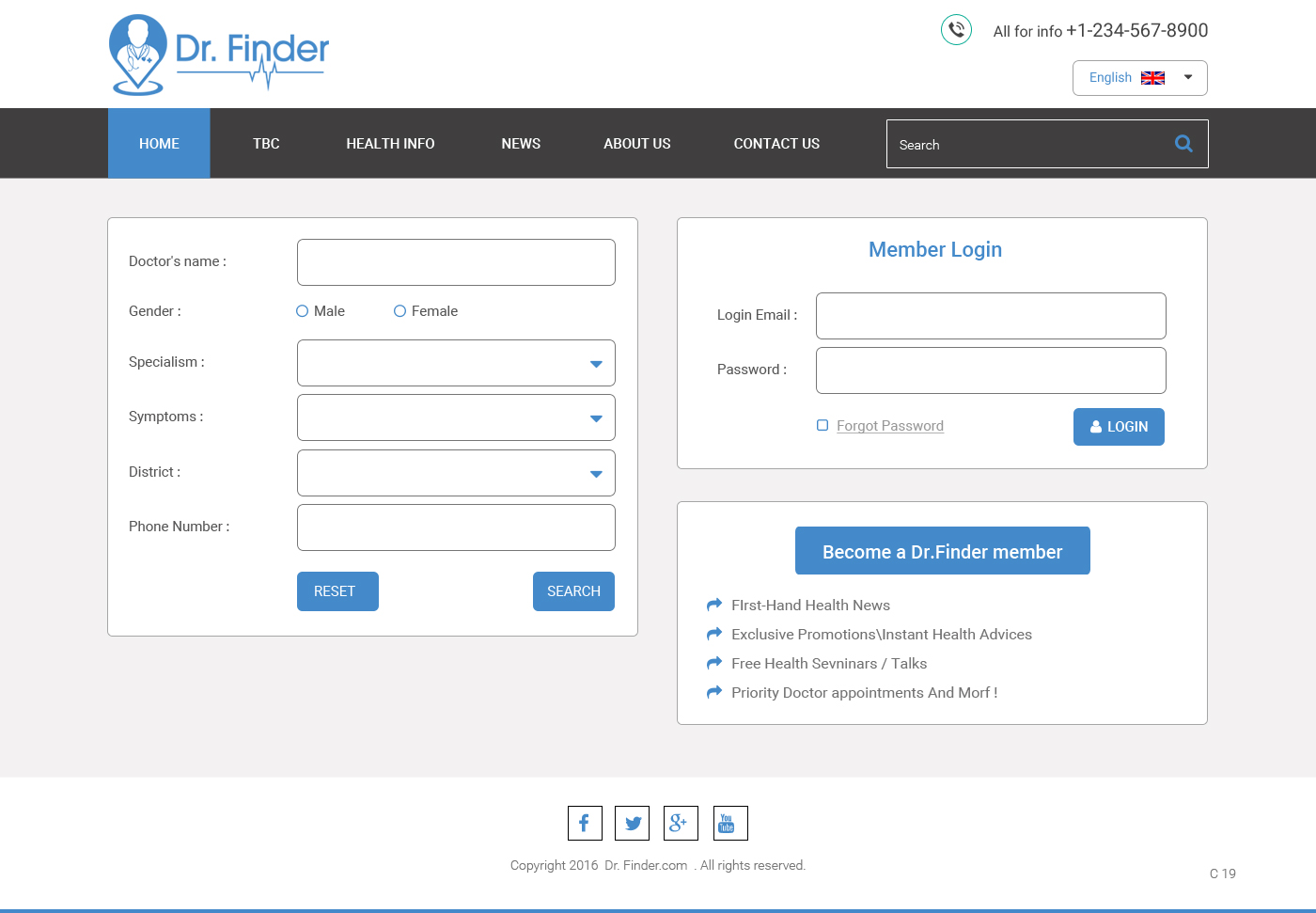Tick the checkbox beside Forgot Password
This screenshot has width=1316, height=913.
click(822, 425)
